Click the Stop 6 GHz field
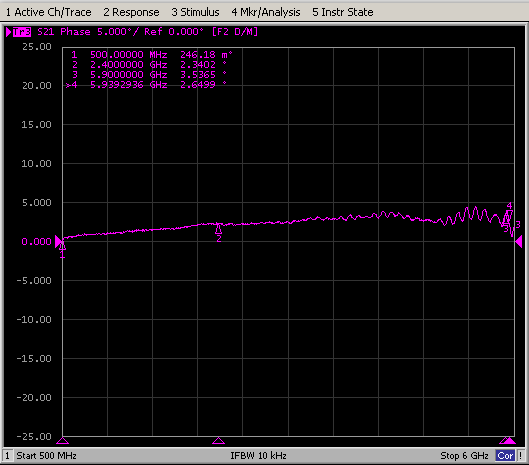 coord(464,456)
